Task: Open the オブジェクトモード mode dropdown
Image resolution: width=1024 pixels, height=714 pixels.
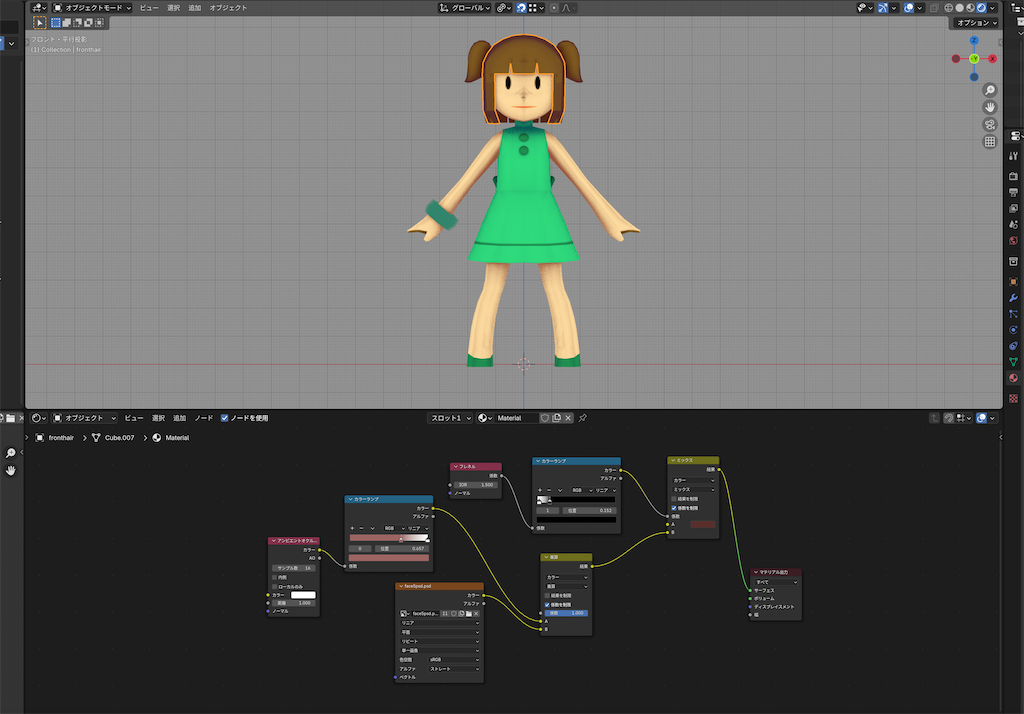Action: click(x=91, y=8)
